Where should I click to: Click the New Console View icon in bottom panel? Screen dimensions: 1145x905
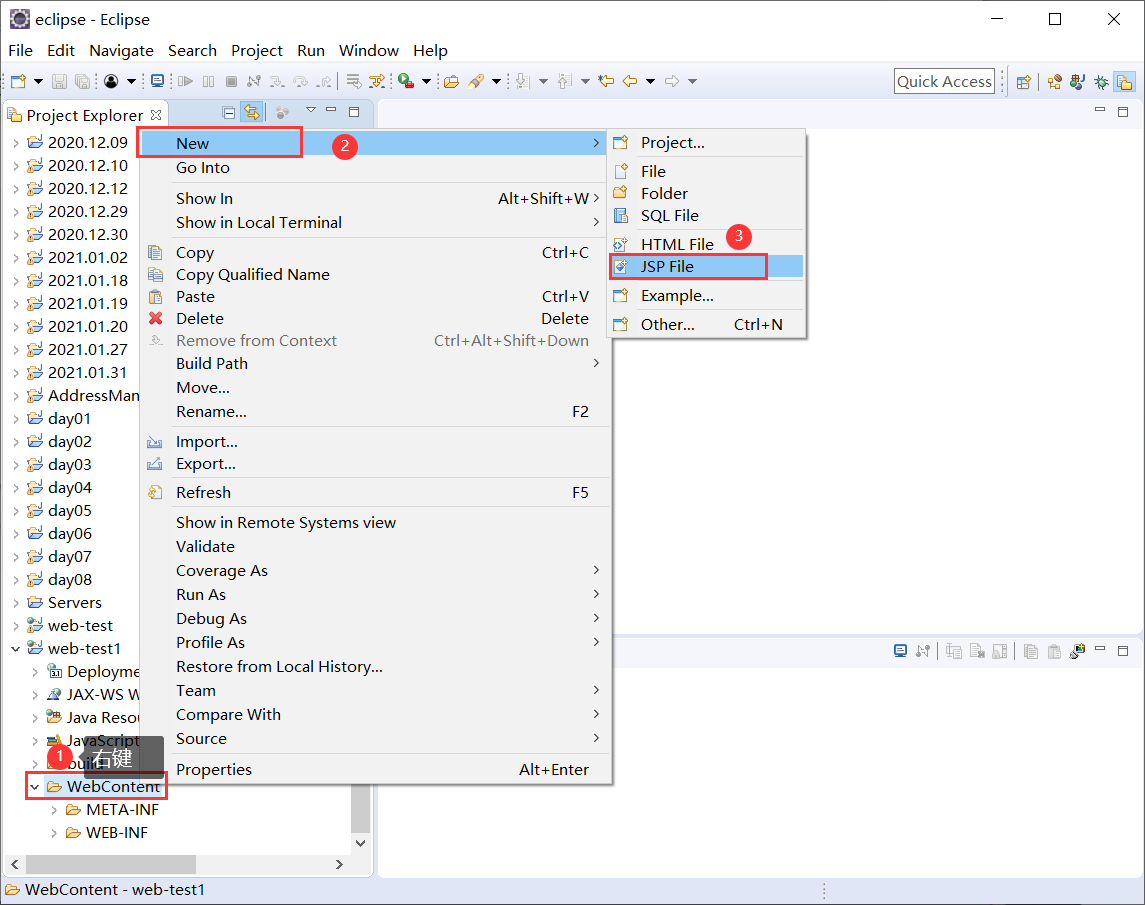coord(1077,651)
